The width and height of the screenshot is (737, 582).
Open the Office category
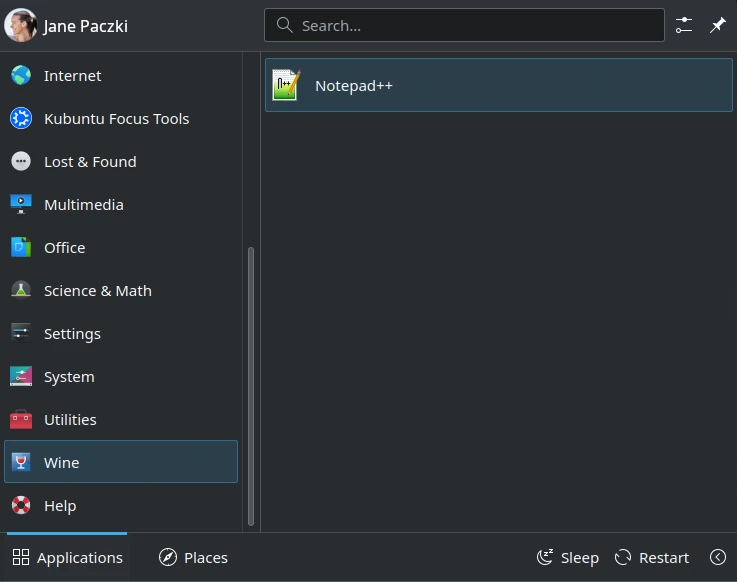[x=64, y=248]
